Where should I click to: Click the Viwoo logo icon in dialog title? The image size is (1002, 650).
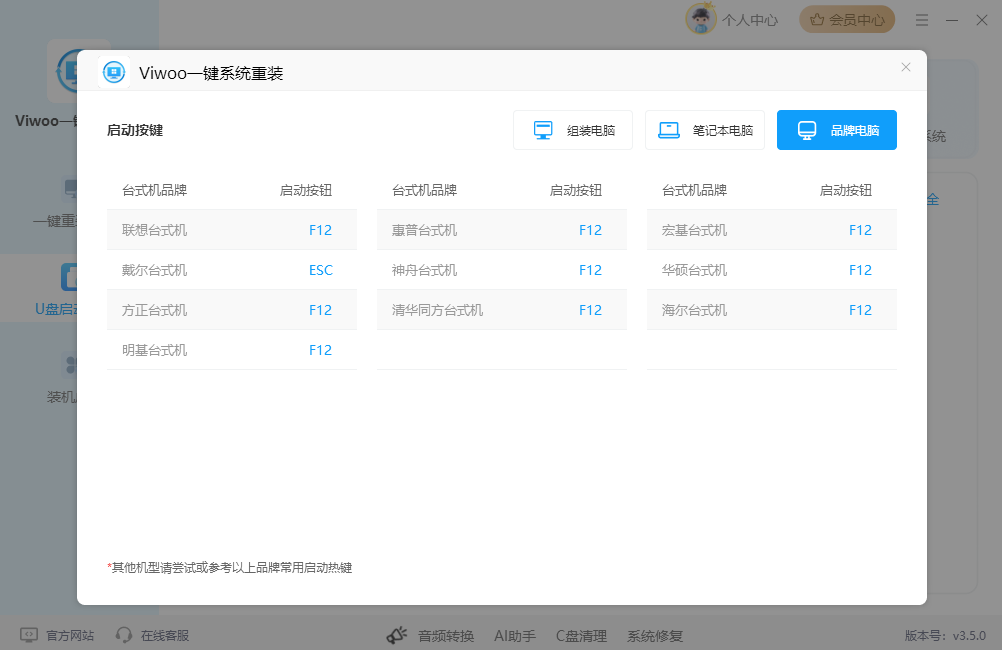point(114,72)
